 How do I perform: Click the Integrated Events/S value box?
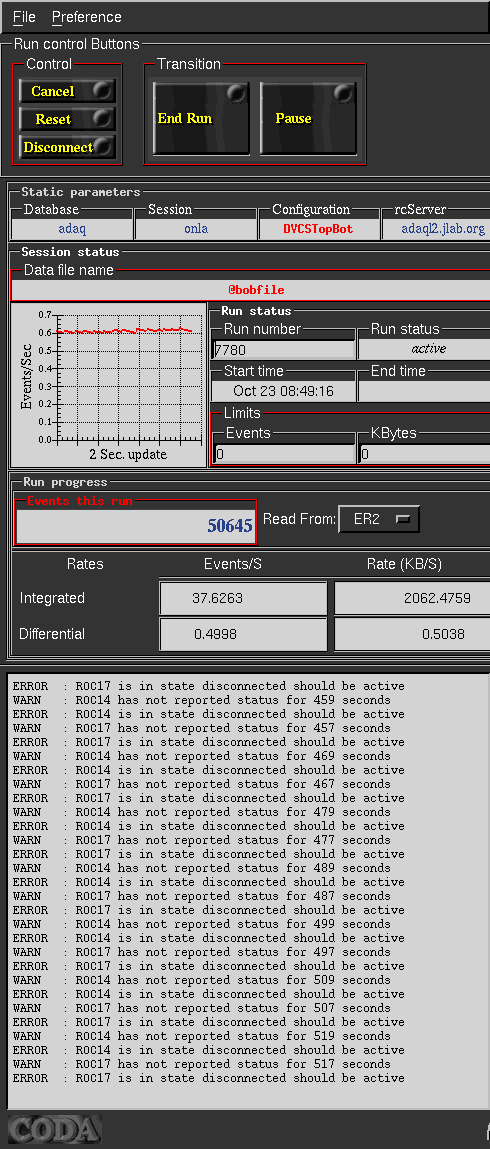[x=243, y=598]
